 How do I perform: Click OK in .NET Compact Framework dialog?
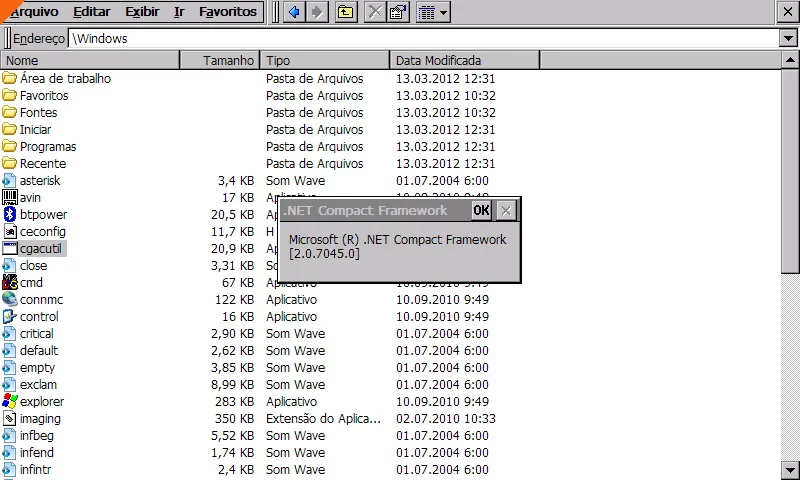click(481, 210)
